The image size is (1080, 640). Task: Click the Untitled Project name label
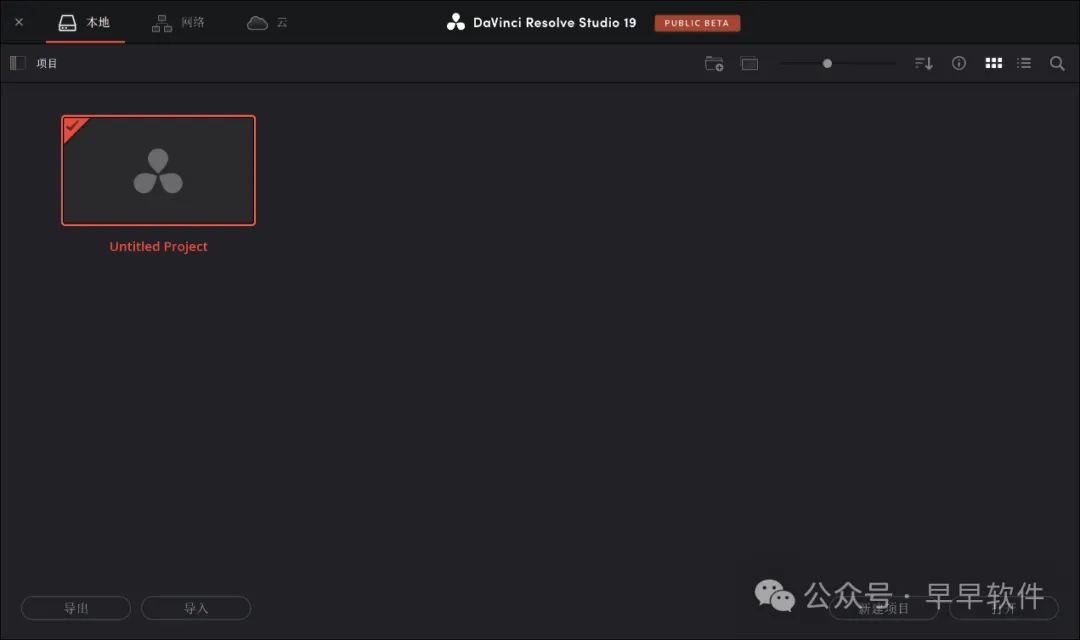(x=158, y=247)
